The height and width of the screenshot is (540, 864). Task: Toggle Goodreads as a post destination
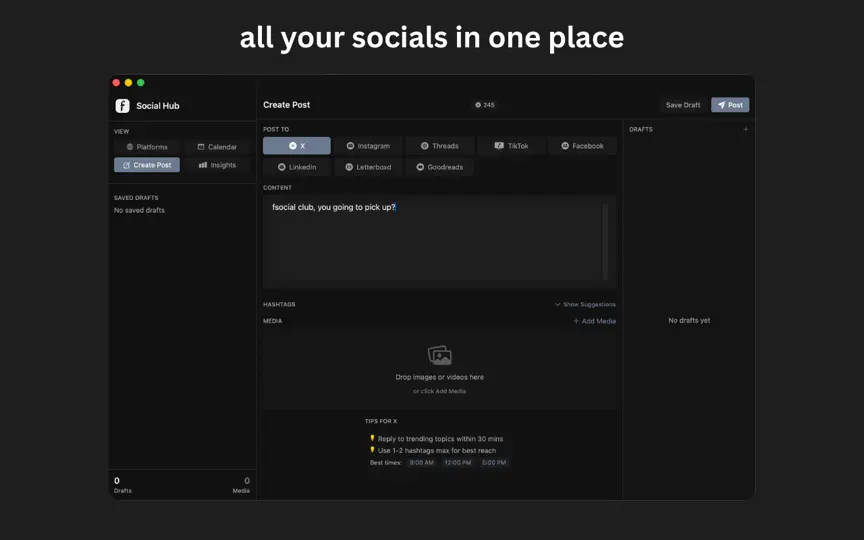[440, 167]
